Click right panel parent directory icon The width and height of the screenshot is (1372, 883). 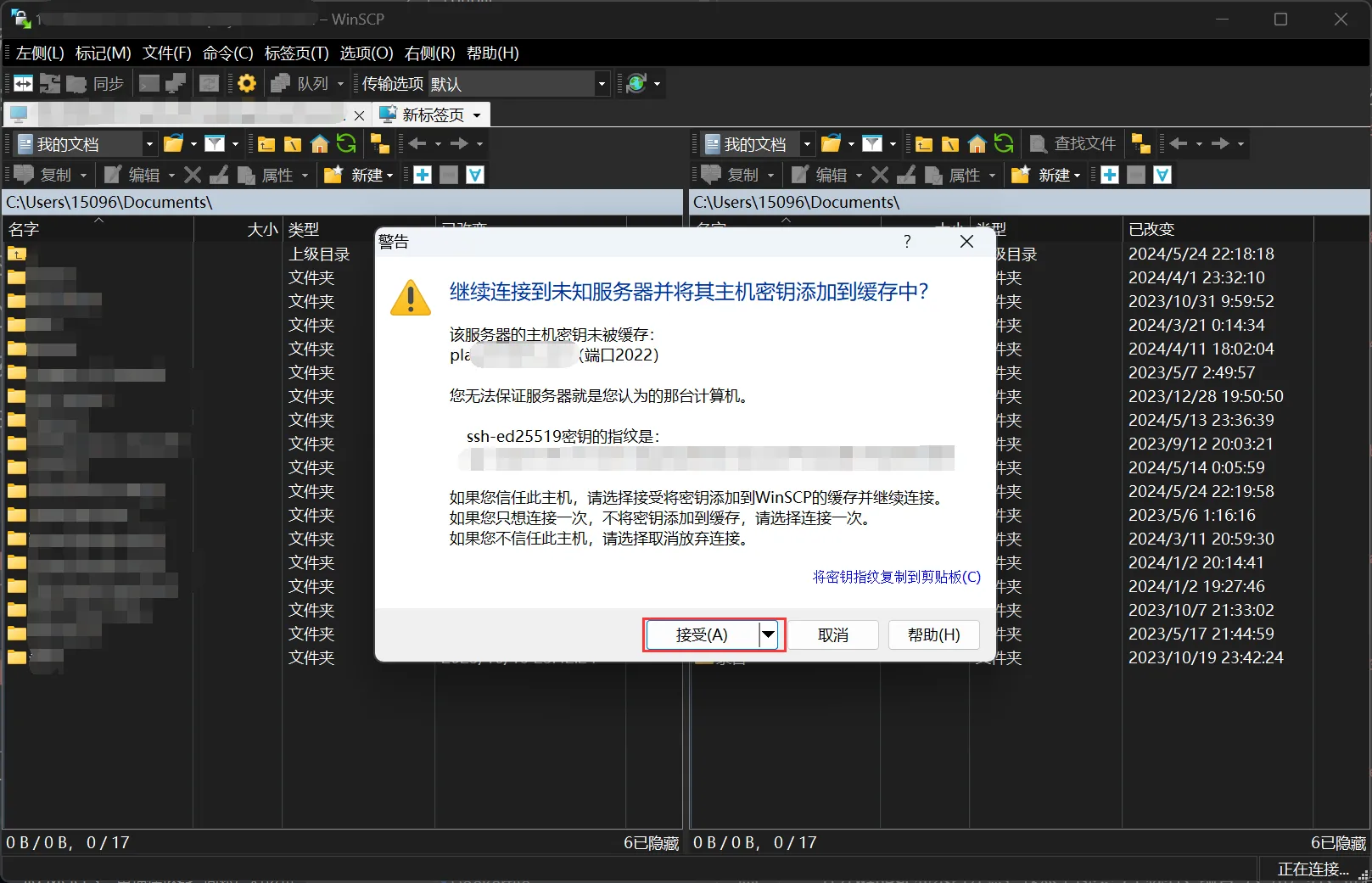[x=924, y=144]
